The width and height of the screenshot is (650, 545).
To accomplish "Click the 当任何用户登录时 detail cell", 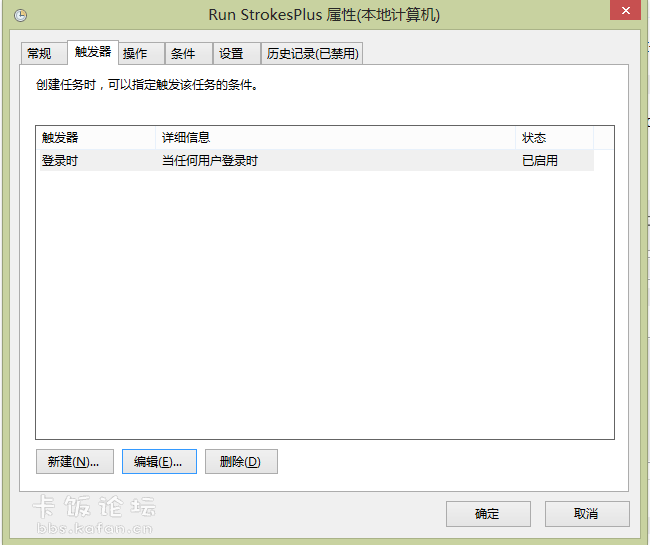I will tap(210, 160).
